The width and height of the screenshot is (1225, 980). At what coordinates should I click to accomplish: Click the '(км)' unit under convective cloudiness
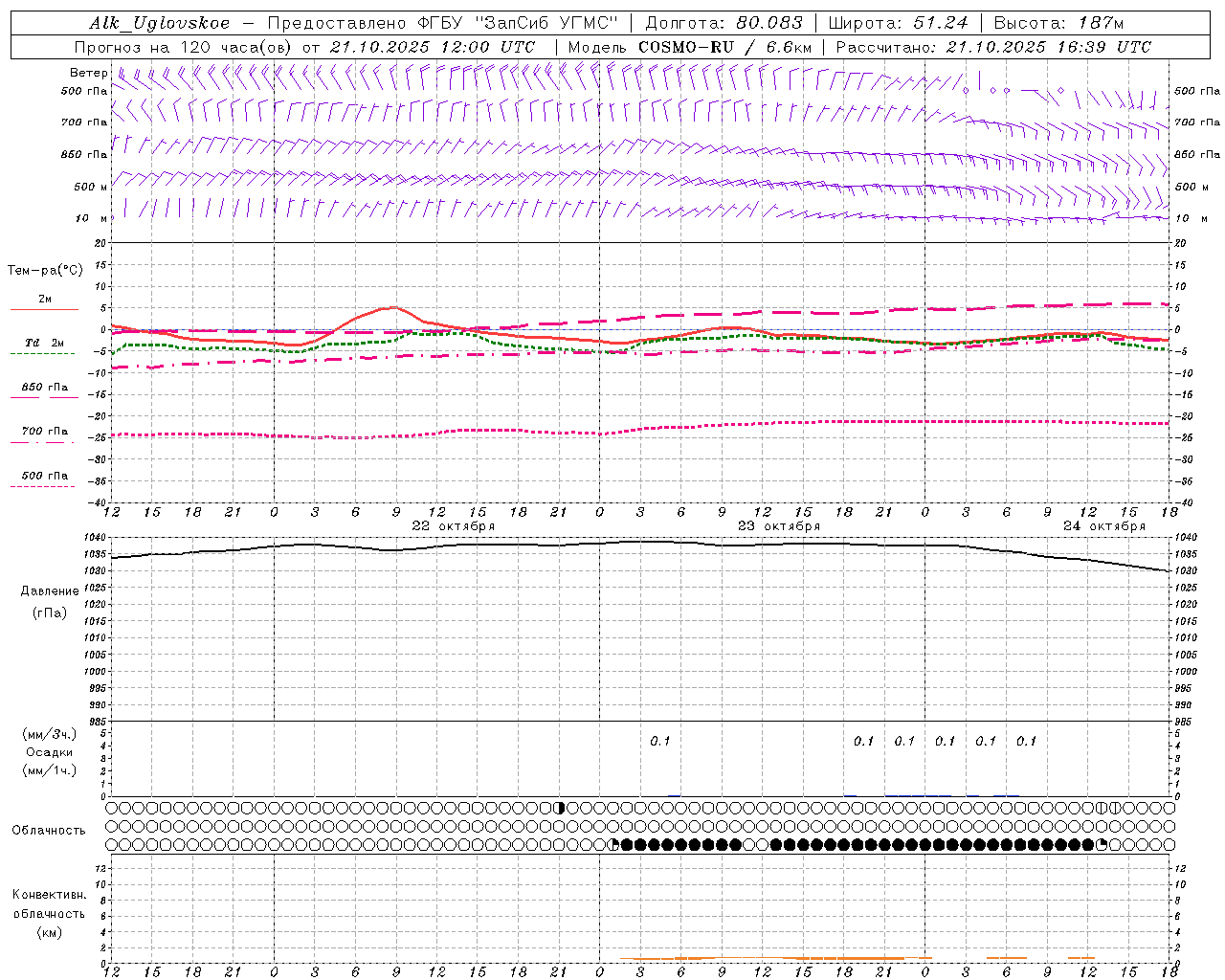point(49,932)
